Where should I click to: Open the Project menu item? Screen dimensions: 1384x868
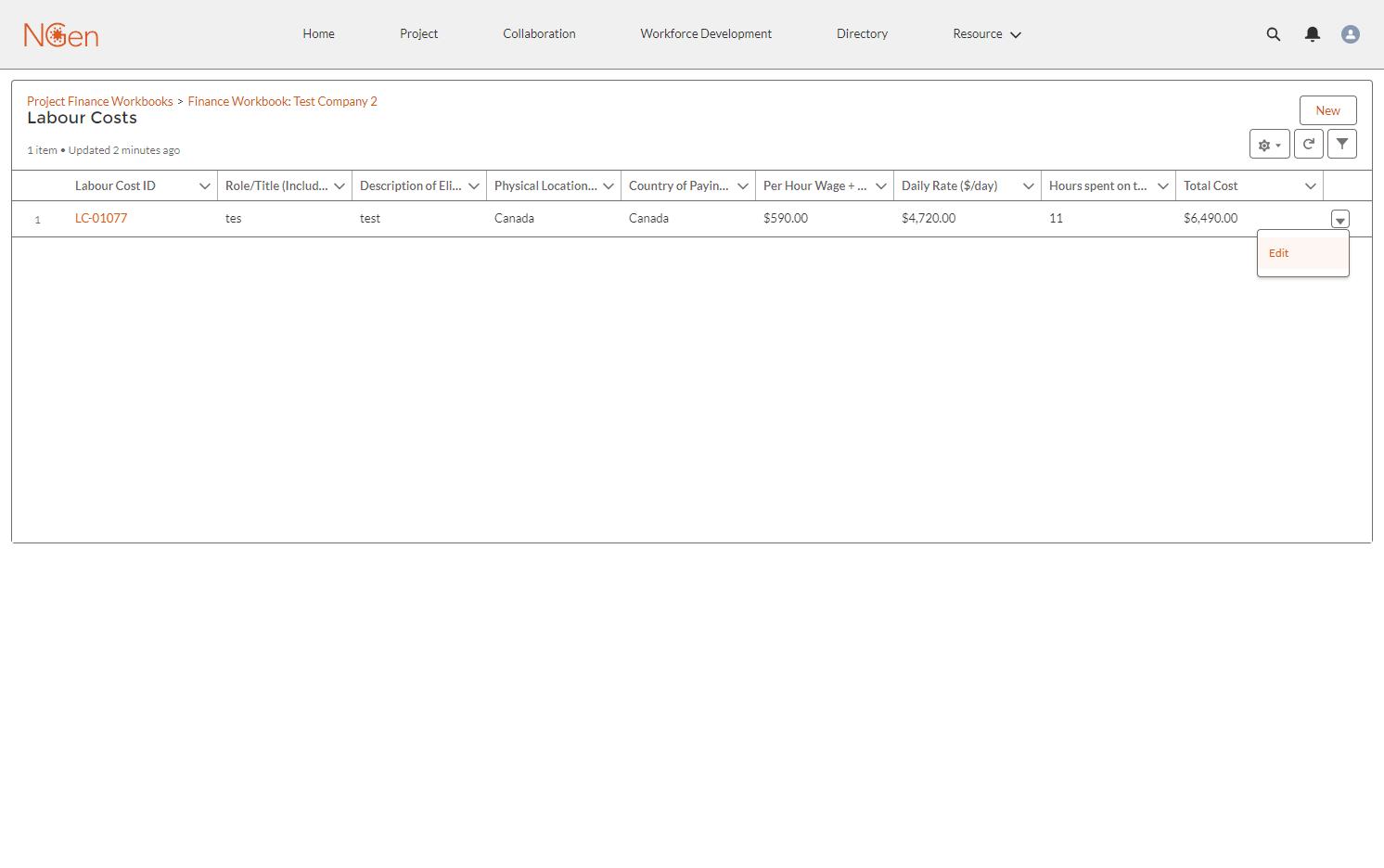pos(419,34)
